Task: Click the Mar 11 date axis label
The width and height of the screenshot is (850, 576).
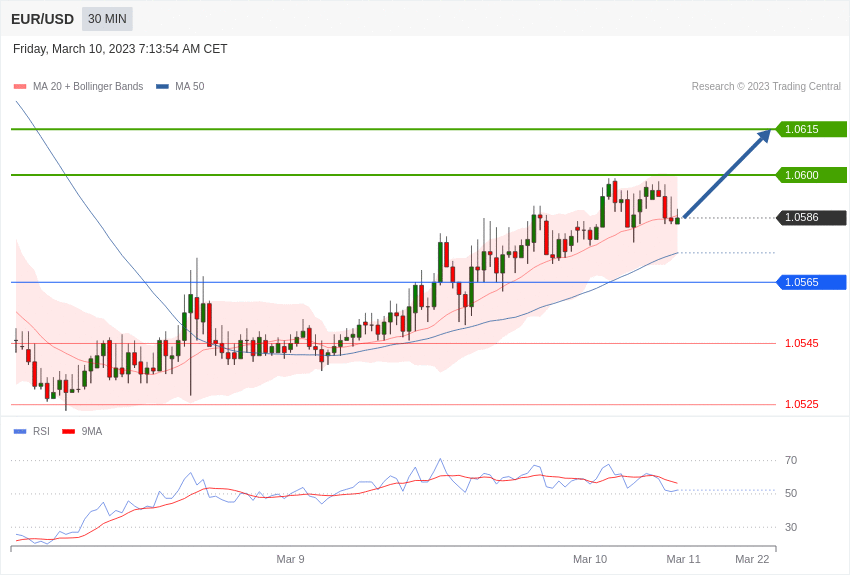Action: [x=684, y=560]
